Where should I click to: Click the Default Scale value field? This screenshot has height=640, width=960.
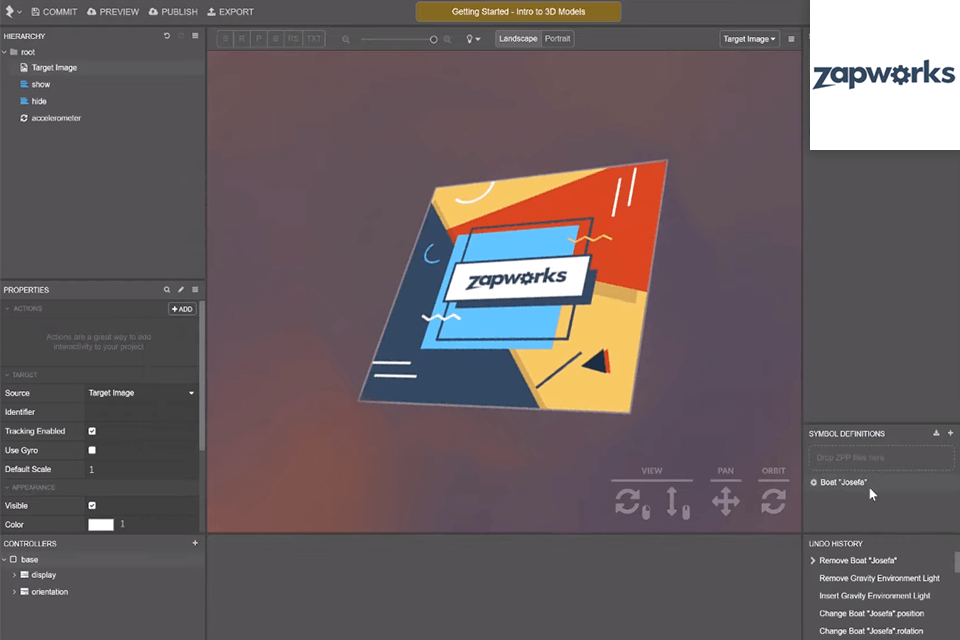(141, 469)
